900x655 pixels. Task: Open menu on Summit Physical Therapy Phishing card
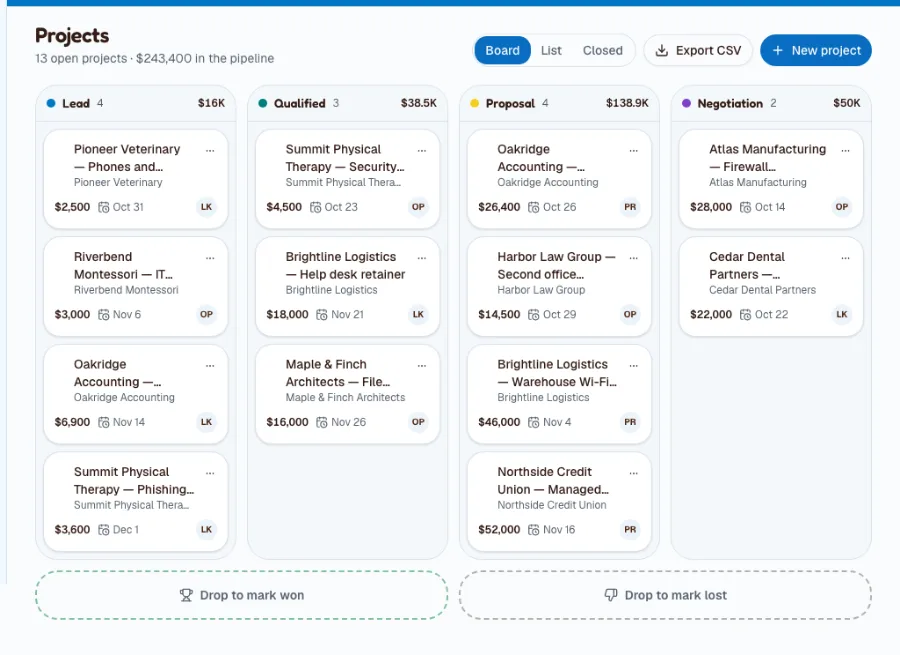[210, 473]
